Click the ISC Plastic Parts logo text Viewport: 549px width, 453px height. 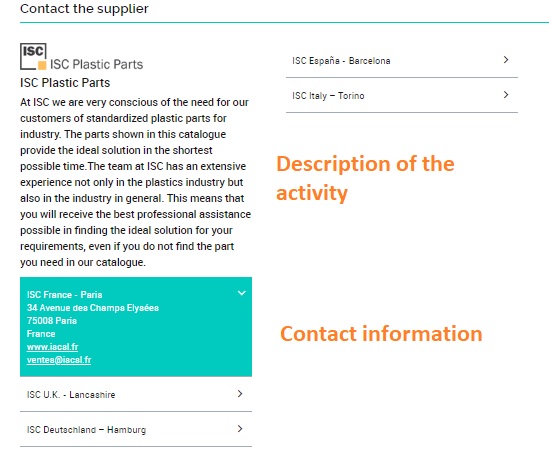[x=97, y=64]
